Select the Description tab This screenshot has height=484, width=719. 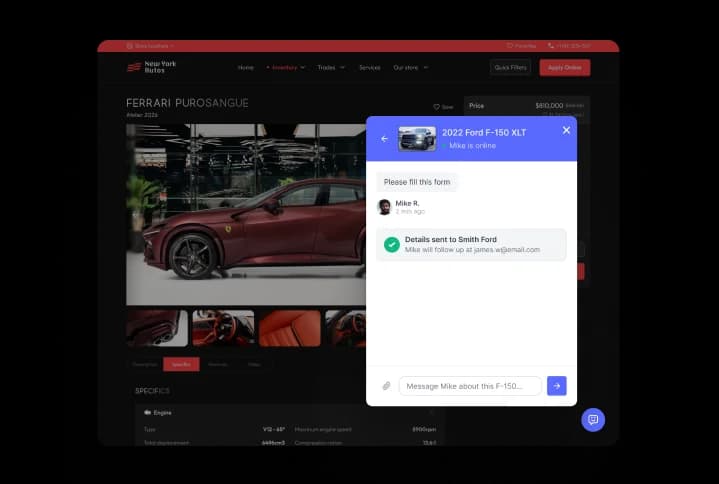tap(144, 364)
